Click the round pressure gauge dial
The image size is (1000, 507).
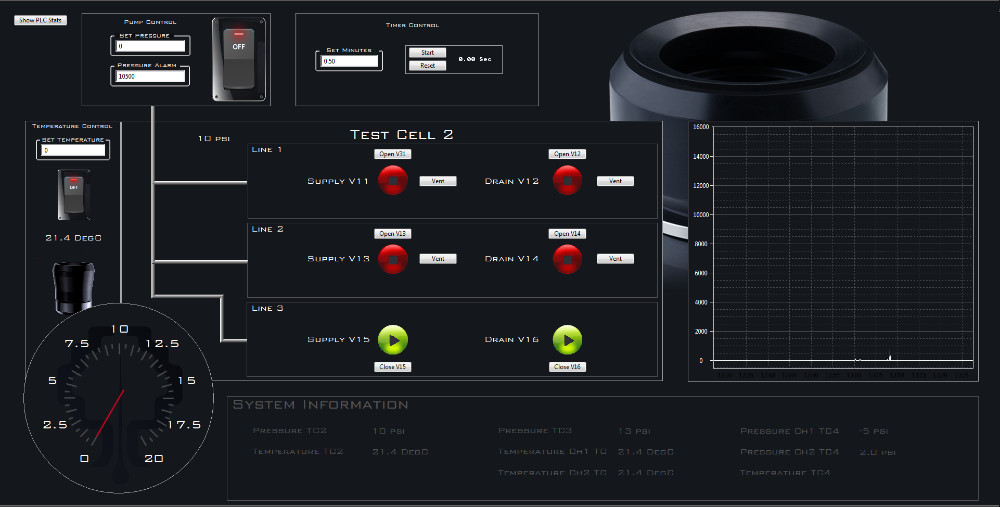[x=119, y=397]
